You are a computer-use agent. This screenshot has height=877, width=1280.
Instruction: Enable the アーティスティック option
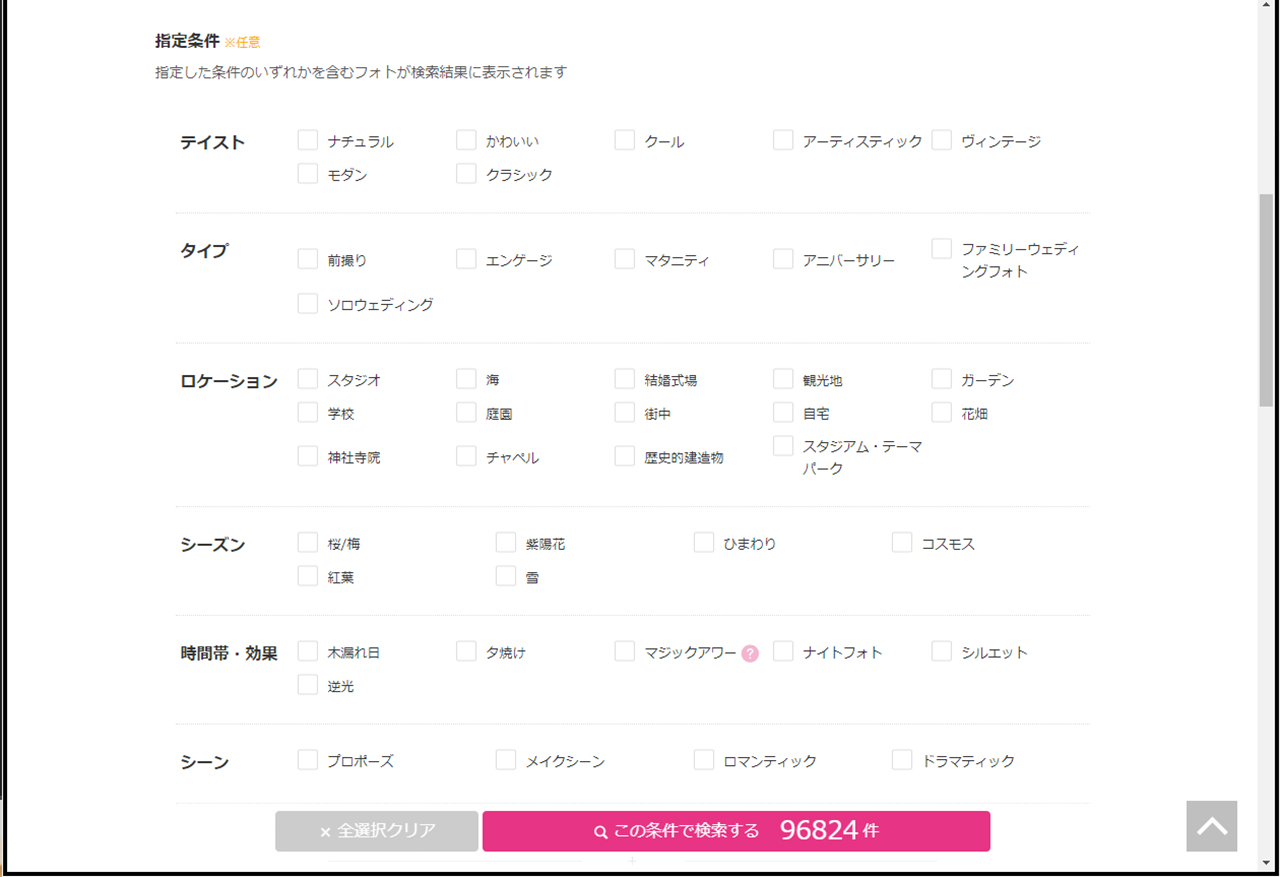[x=783, y=140]
